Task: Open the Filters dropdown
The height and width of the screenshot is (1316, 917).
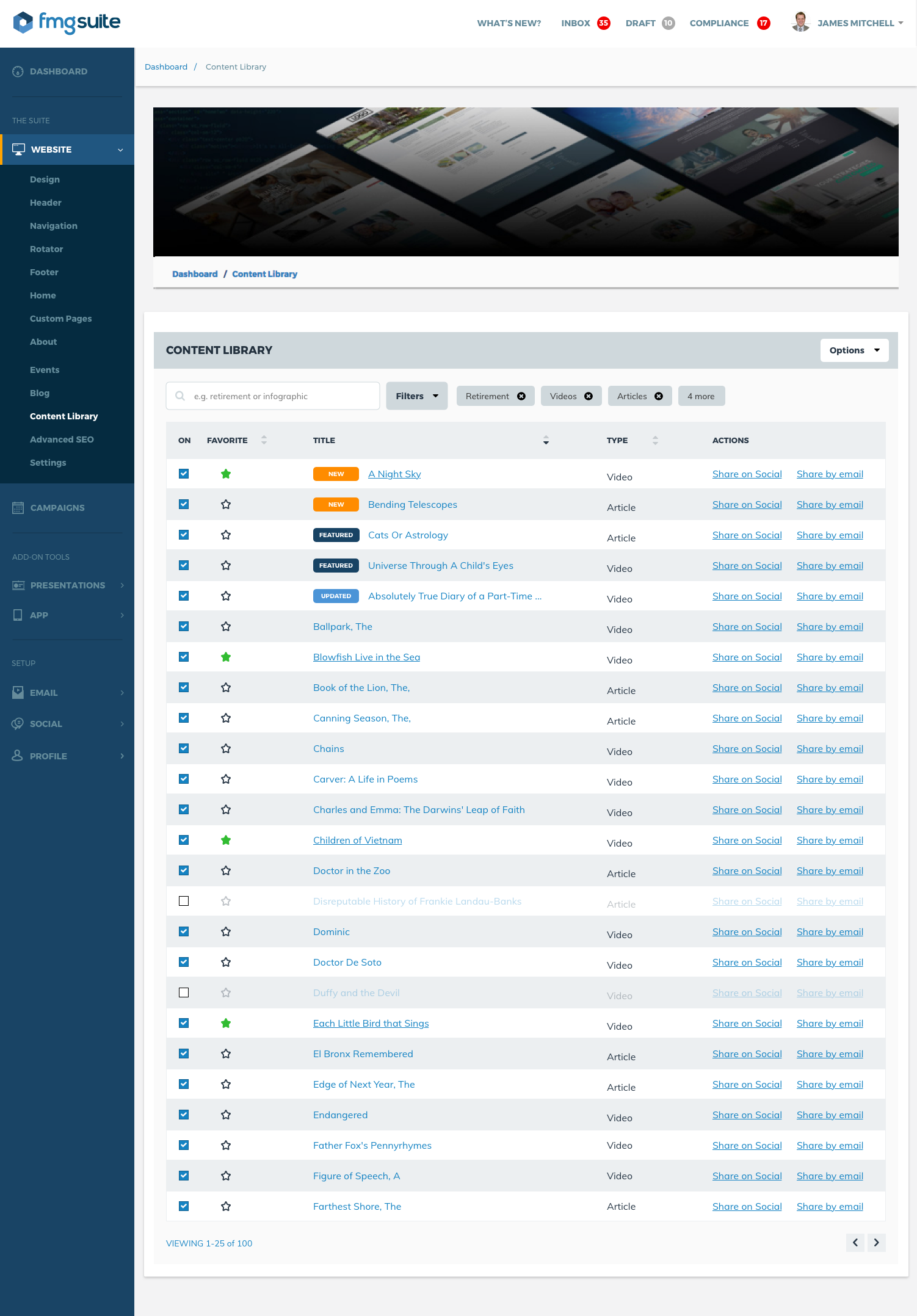Action: pos(417,396)
